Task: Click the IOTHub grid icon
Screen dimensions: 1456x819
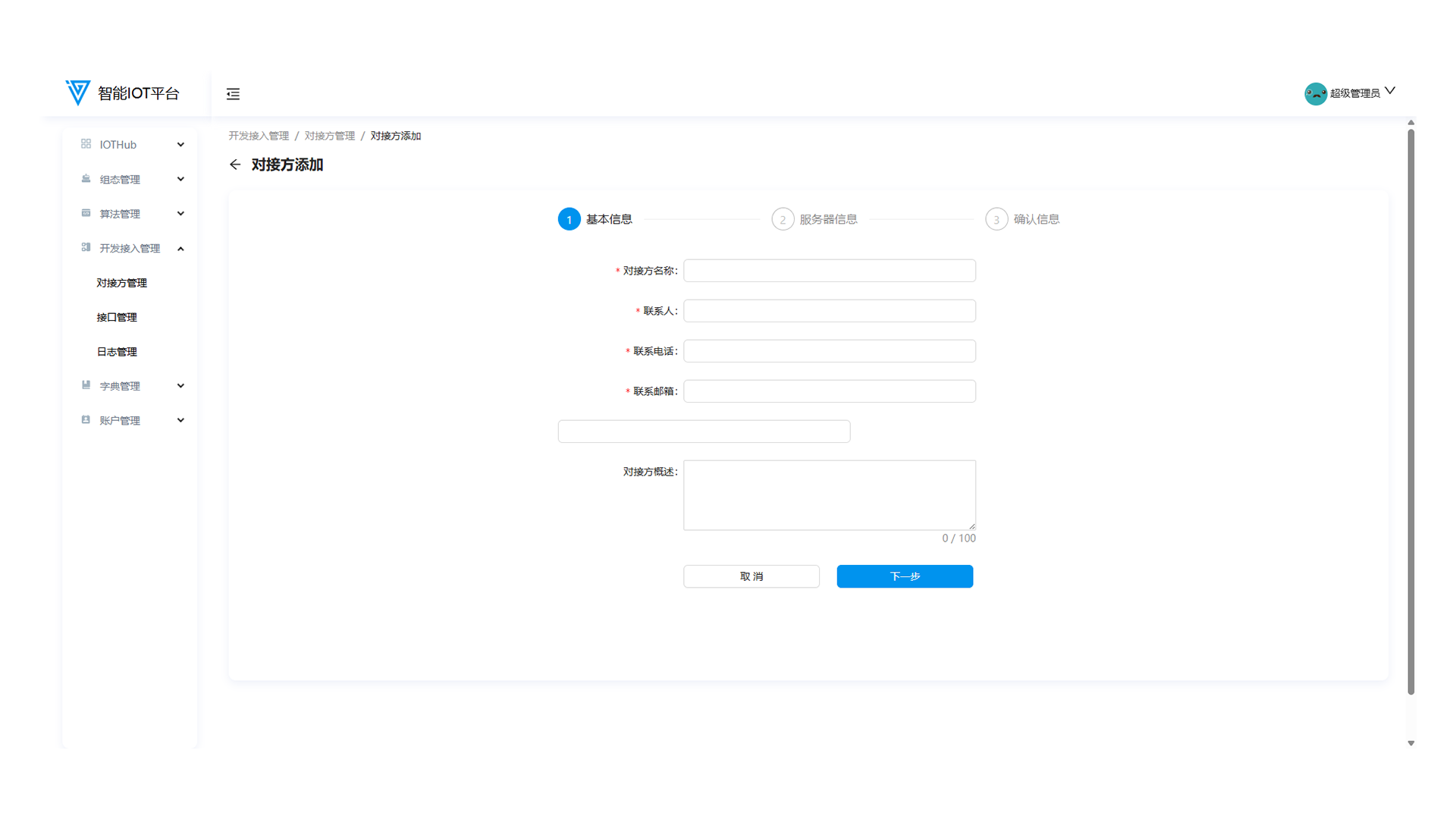Action: click(86, 144)
